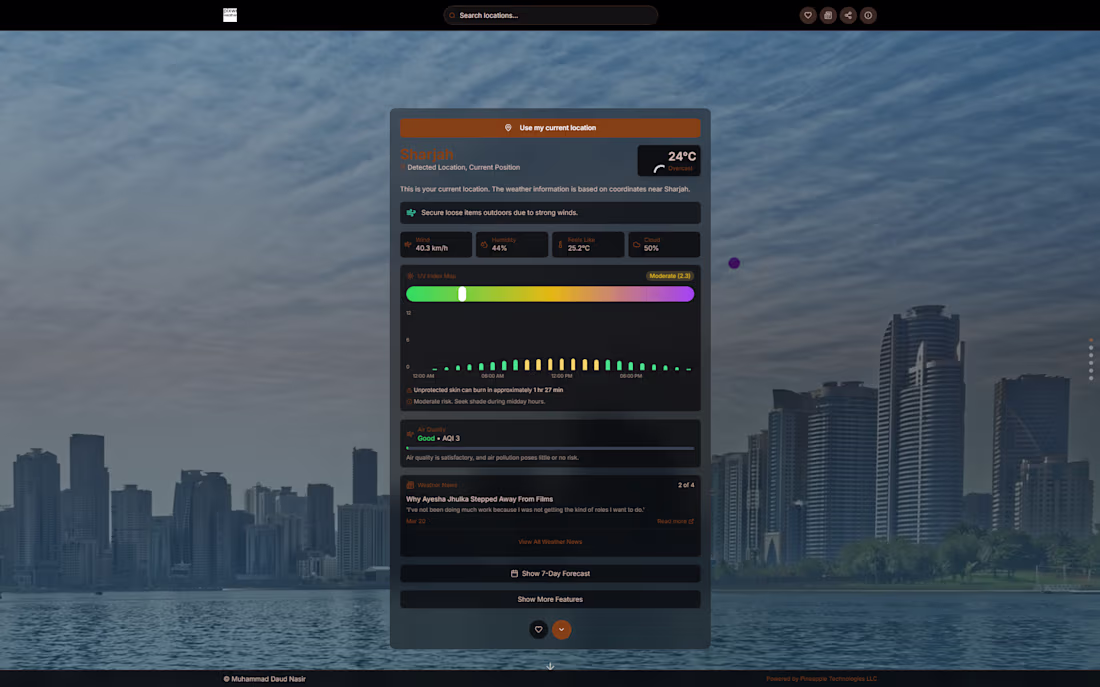Image resolution: width=1100 pixels, height=687 pixels.
Task: Open the calendar icon in the top bar
Action: click(828, 15)
